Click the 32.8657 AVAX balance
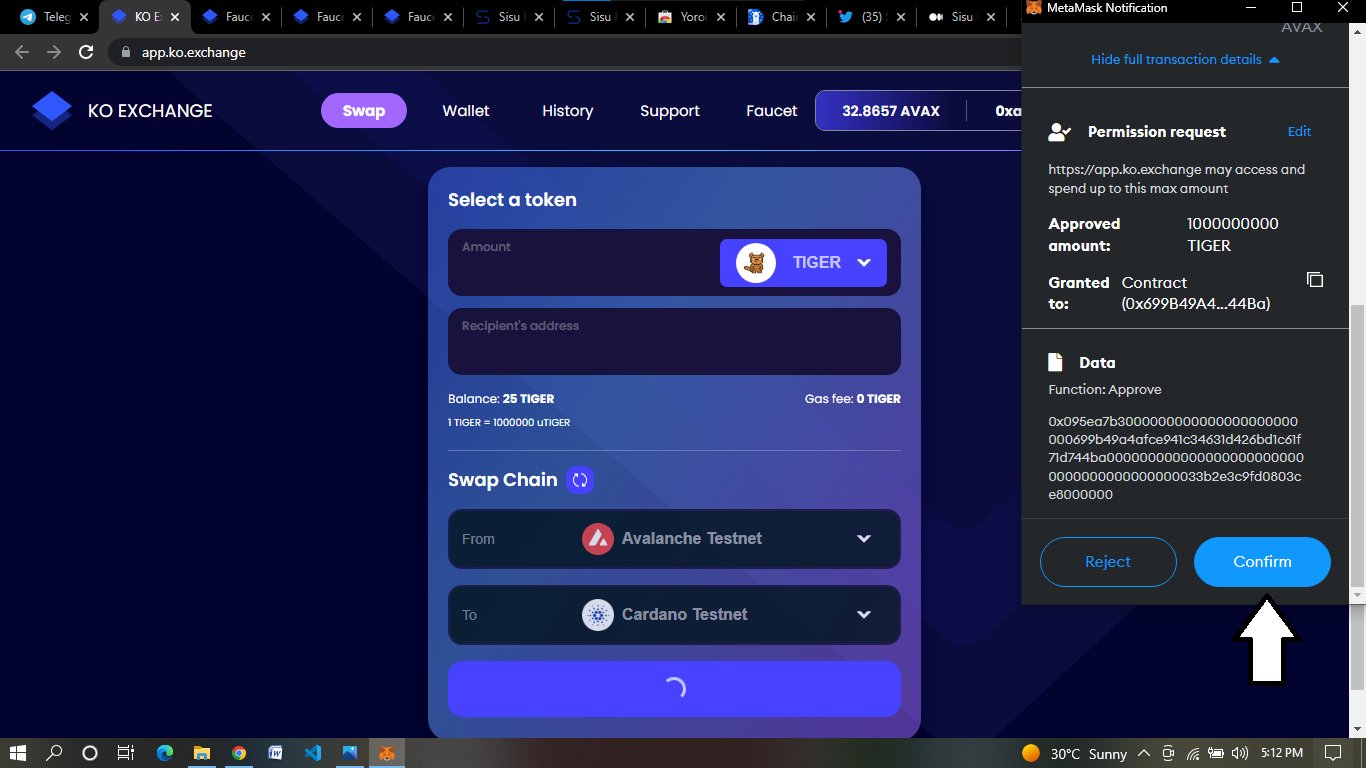 891,111
